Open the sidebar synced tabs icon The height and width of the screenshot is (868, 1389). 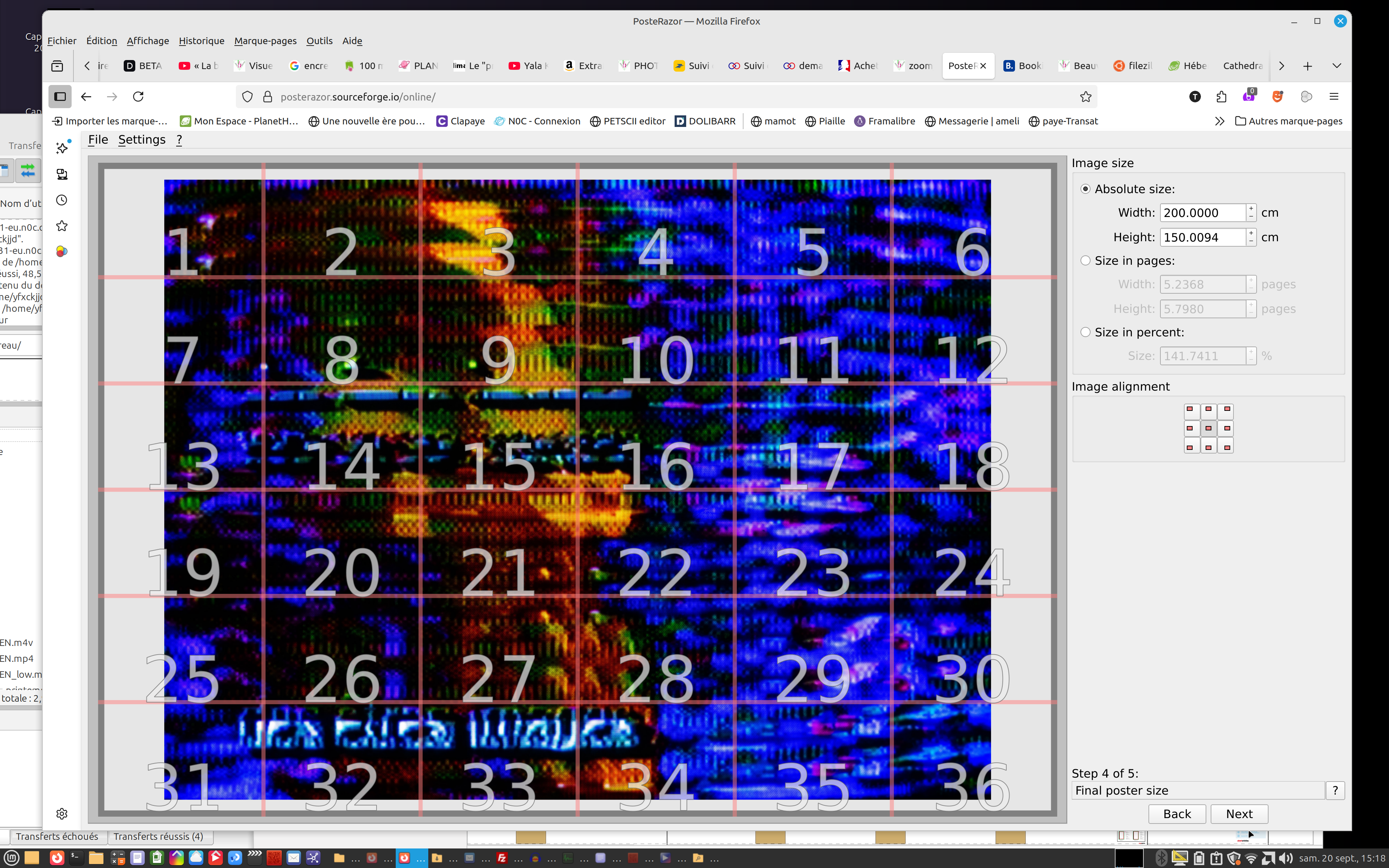62,174
